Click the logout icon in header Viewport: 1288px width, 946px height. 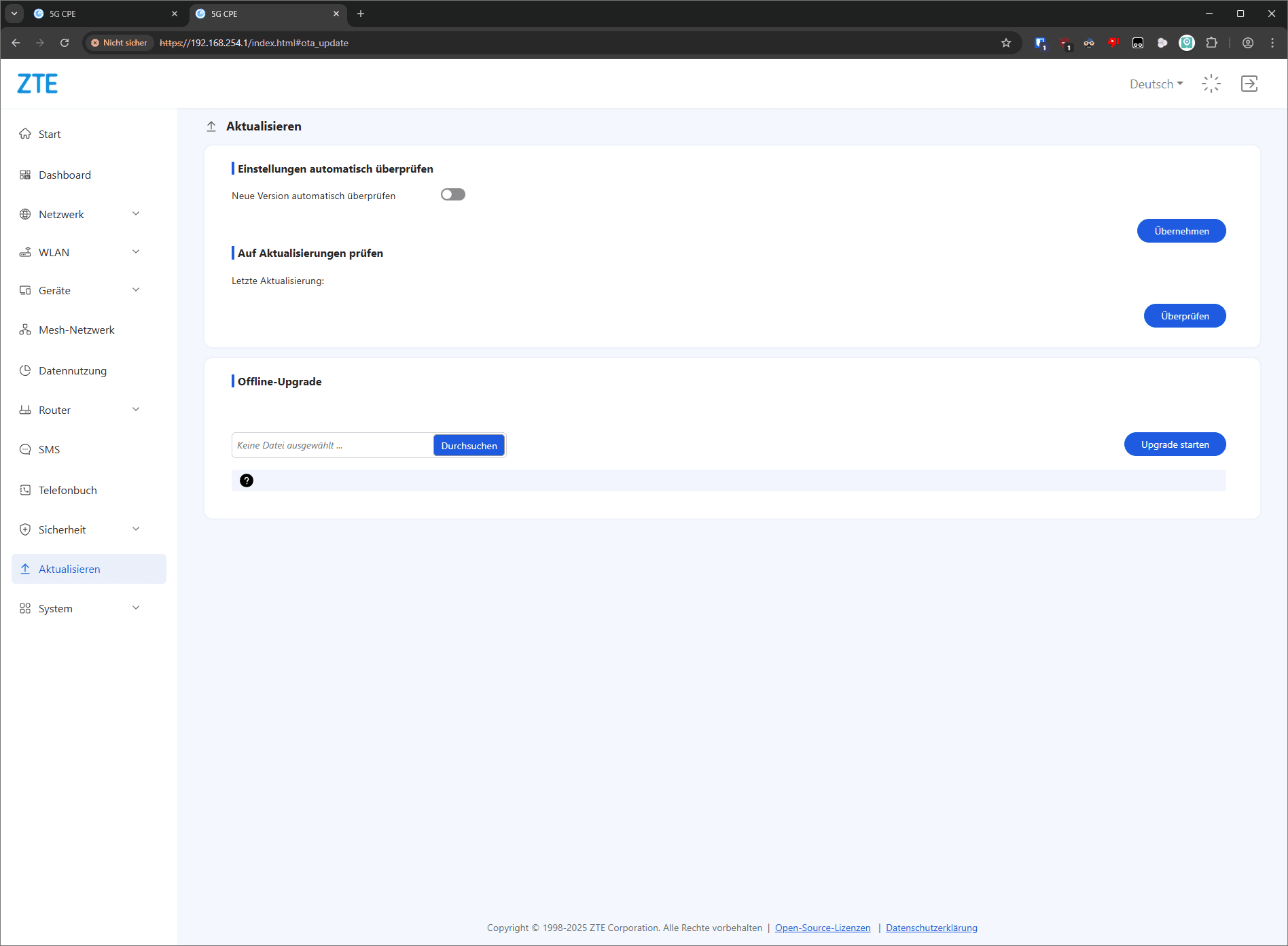[1249, 84]
